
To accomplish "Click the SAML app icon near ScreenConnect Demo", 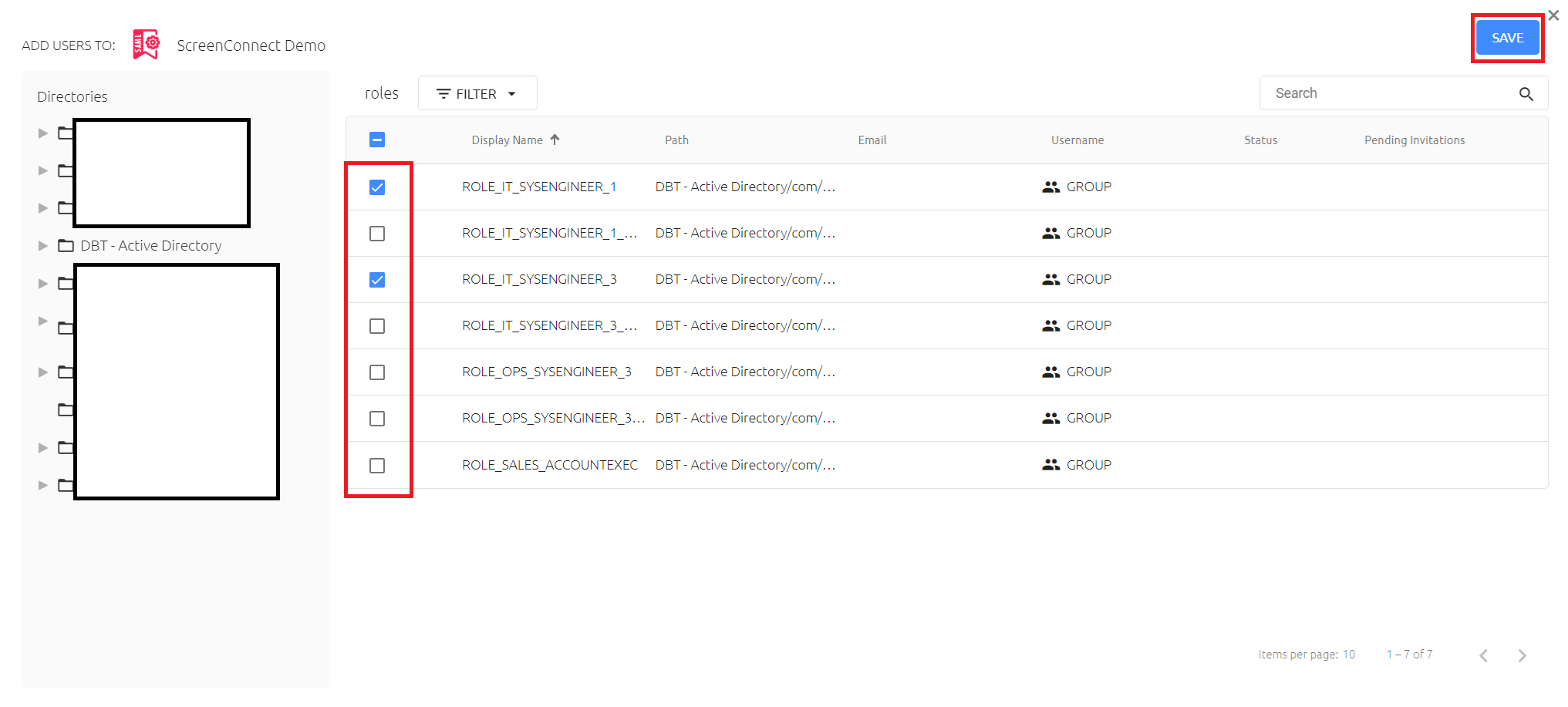I will (x=146, y=44).
